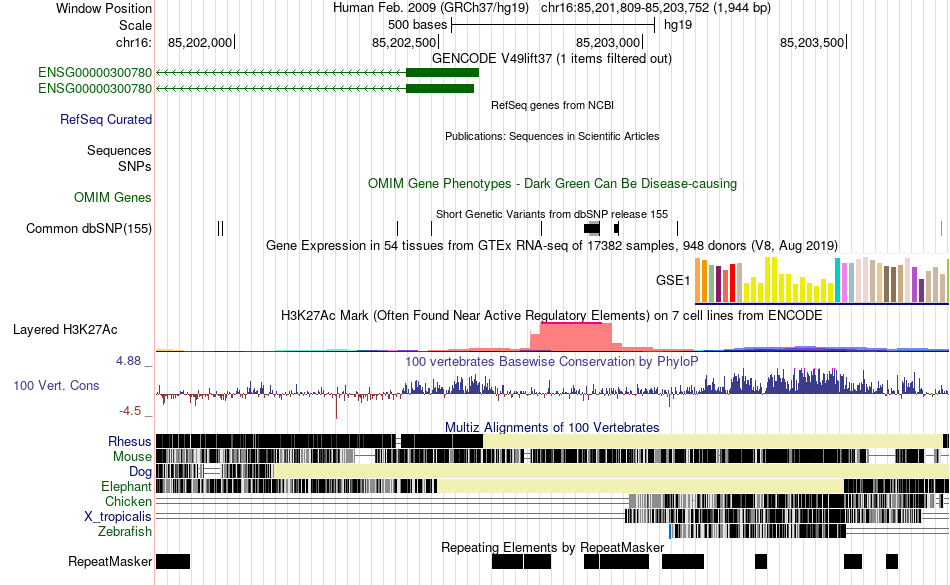Open the RepeatMasker track label

110,561
